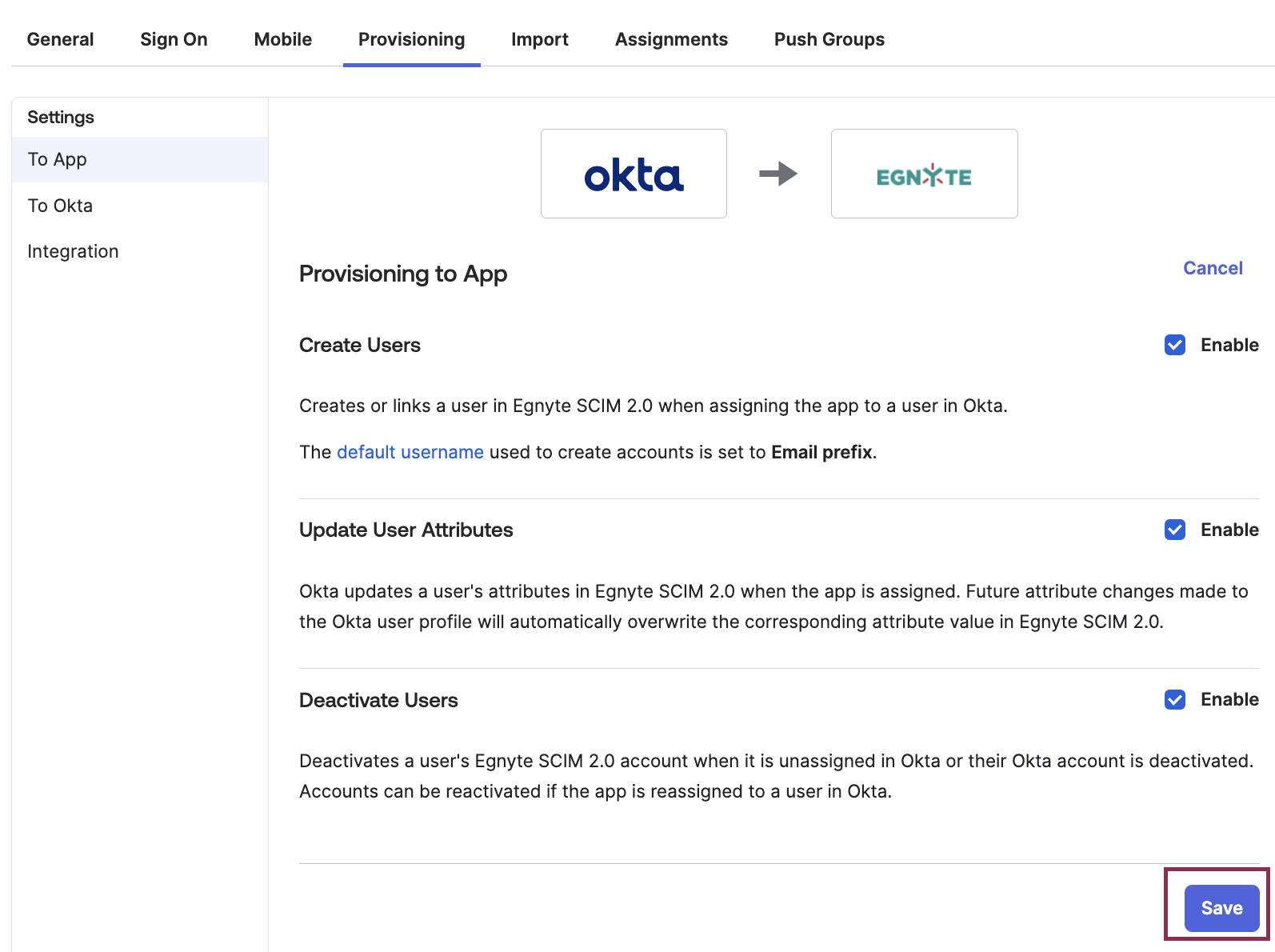This screenshot has height=952, width=1275.
Task: Select the Provisioning tab
Action: point(412,39)
